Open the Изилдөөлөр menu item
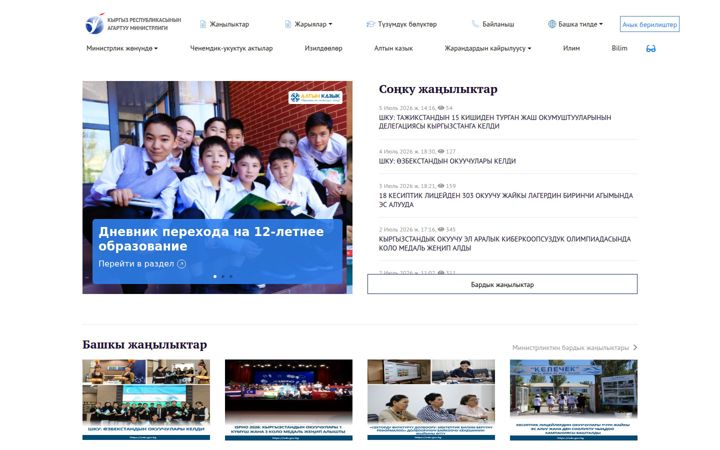Image resolution: width=720 pixels, height=450 pixels. coord(323,48)
